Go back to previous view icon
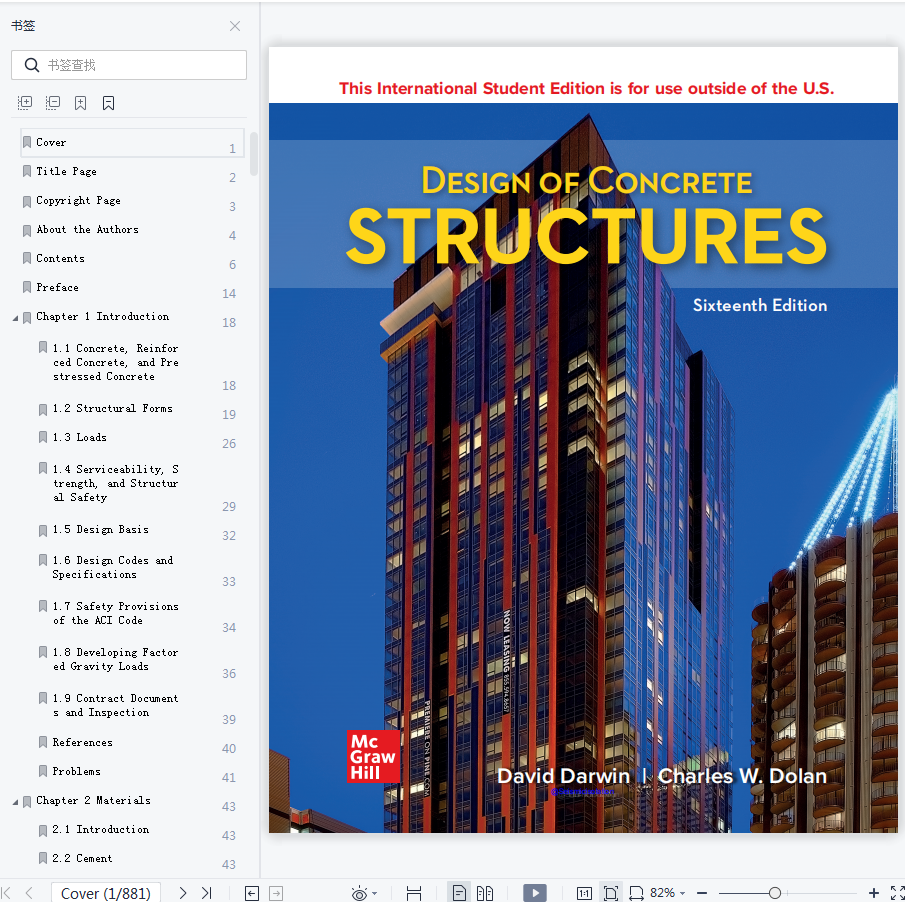This screenshot has height=902, width=905. 252,893
